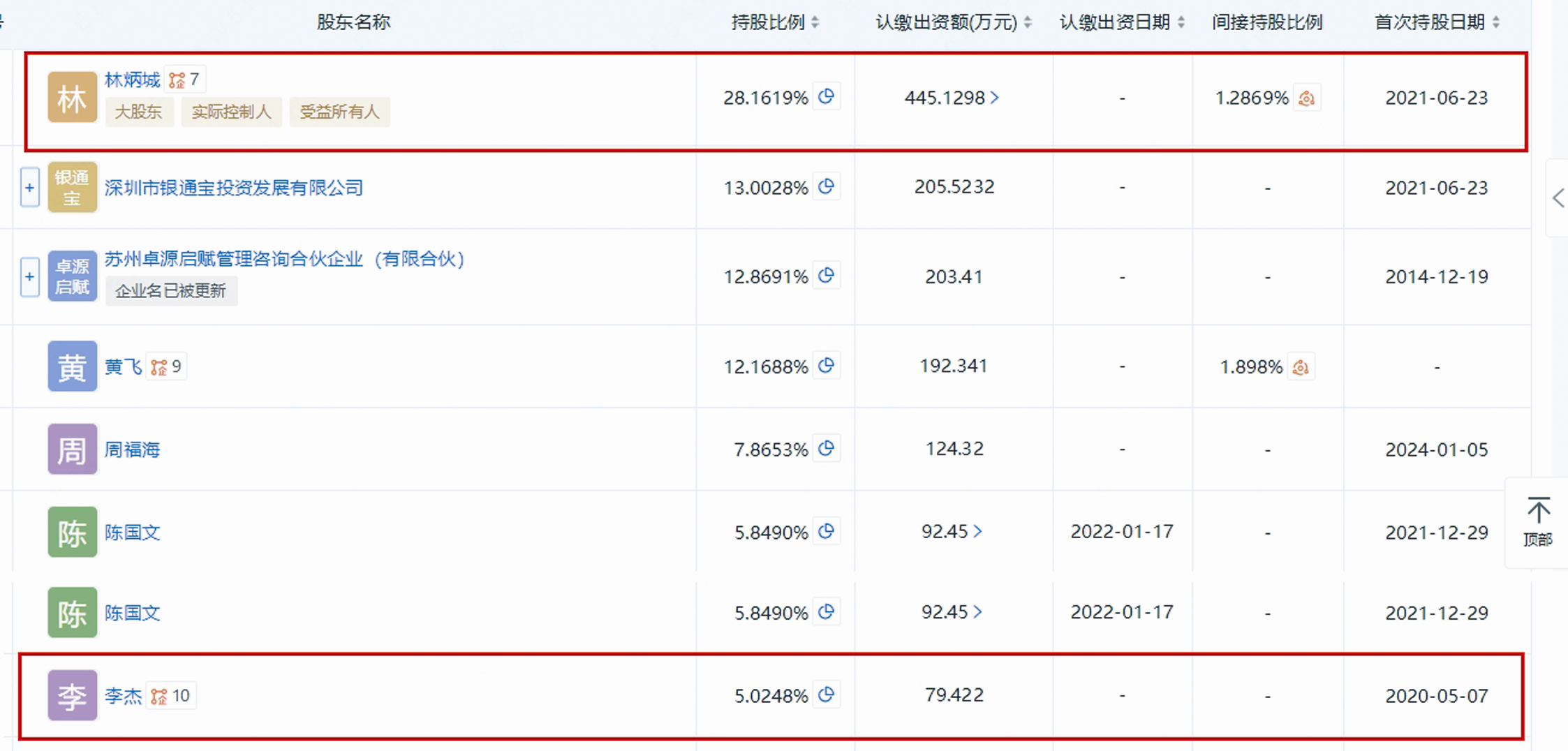The image size is (1568, 751).
Task: Click pie chart icon beside 28.1619% shareholding
Action: point(826,96)
